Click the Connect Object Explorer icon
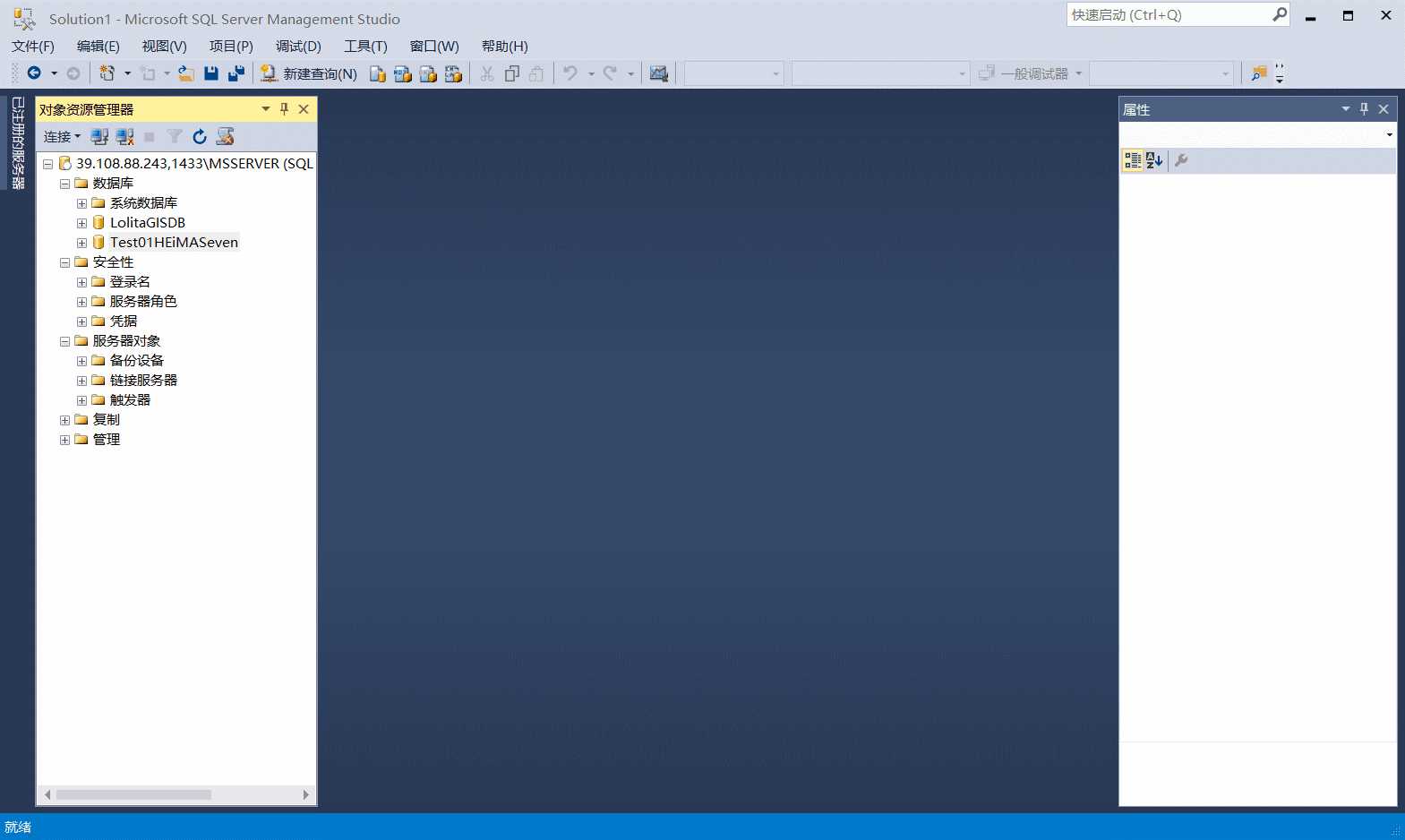 (x=99, y=136)
